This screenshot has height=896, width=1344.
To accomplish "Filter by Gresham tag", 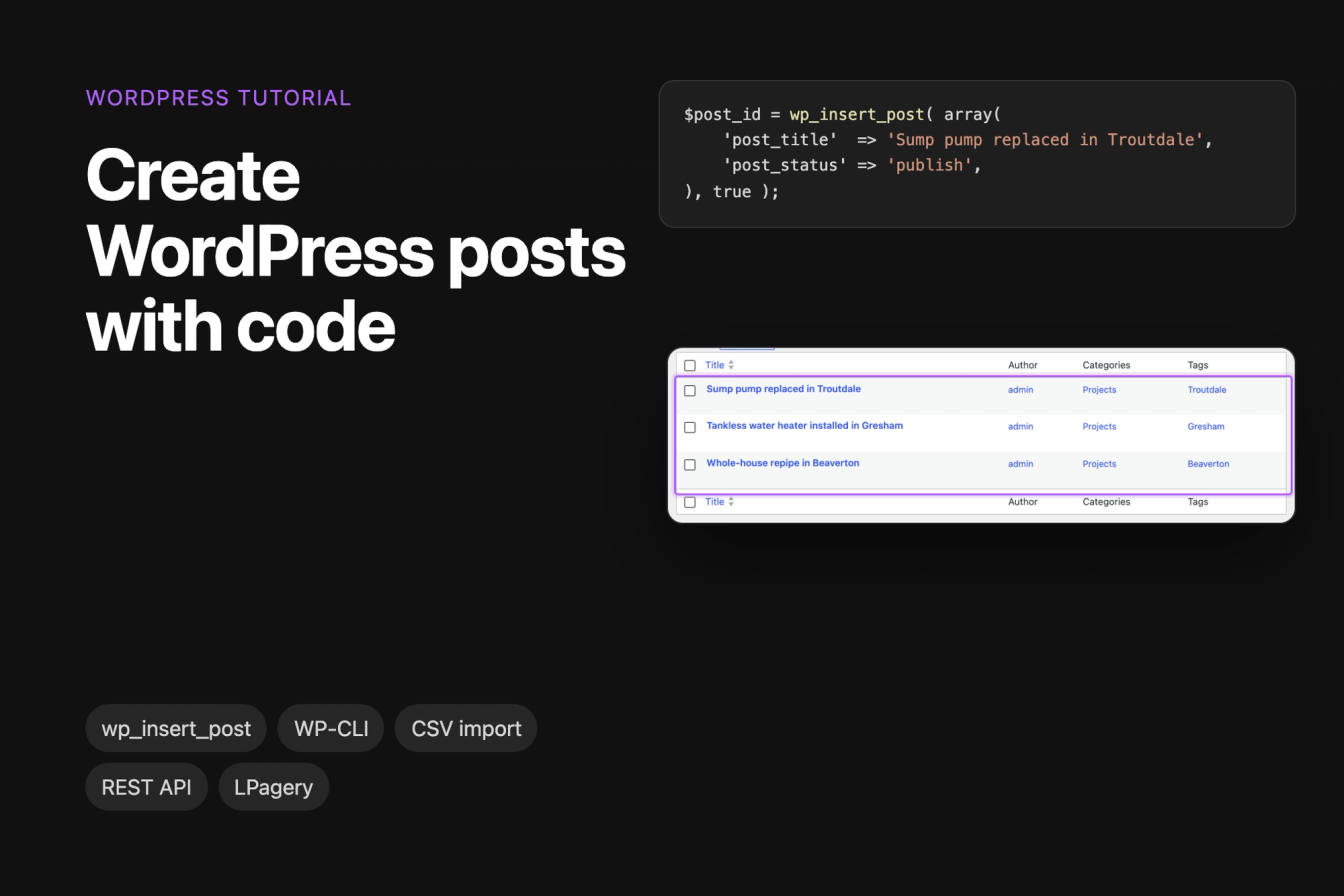I will [1206, 427].
